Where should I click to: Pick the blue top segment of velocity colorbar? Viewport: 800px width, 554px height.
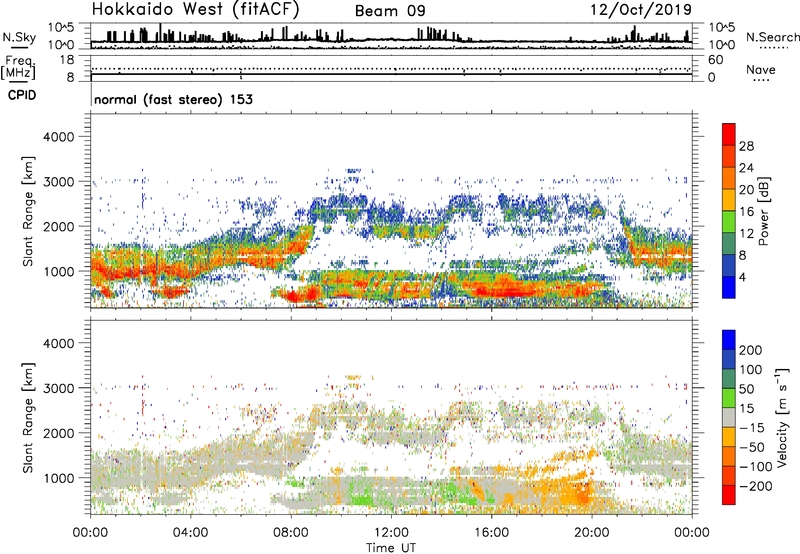pyautogui.click(x=729, y=340)
